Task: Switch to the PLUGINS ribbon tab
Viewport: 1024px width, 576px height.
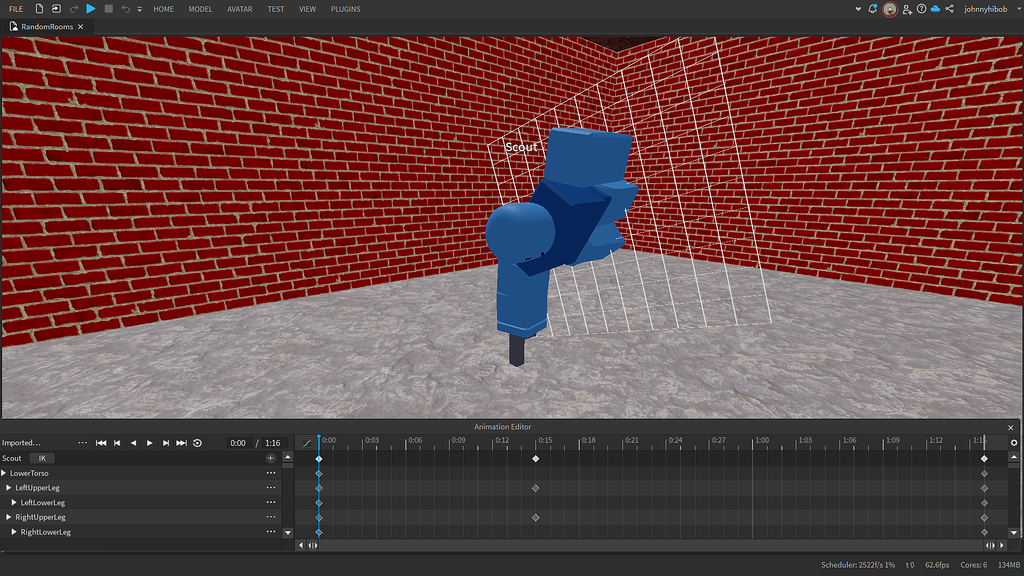Action: pos(345,9)
